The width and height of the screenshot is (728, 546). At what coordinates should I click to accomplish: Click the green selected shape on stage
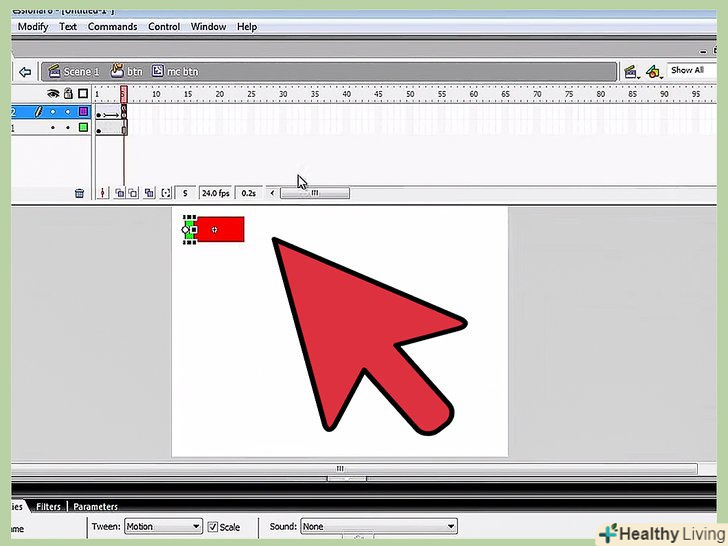click(189, 230)
